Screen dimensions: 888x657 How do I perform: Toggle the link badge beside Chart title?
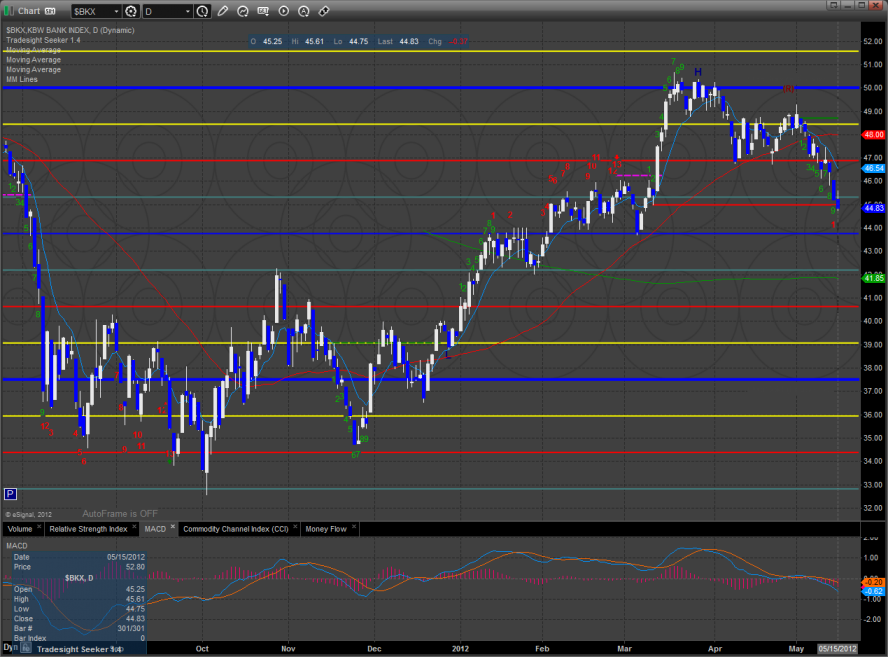[50, 11]
